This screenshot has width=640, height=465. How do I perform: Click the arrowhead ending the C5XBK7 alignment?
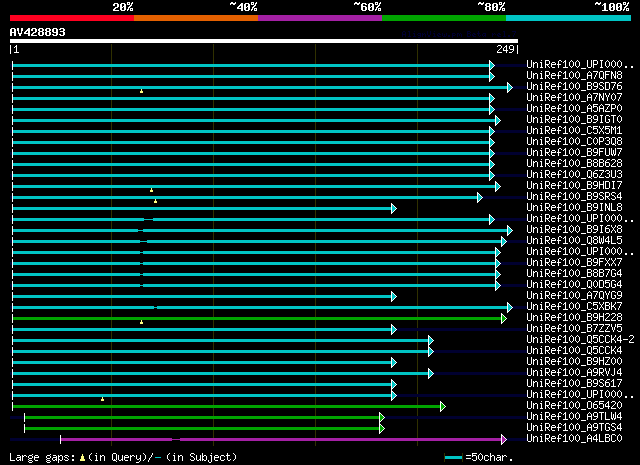510,307
